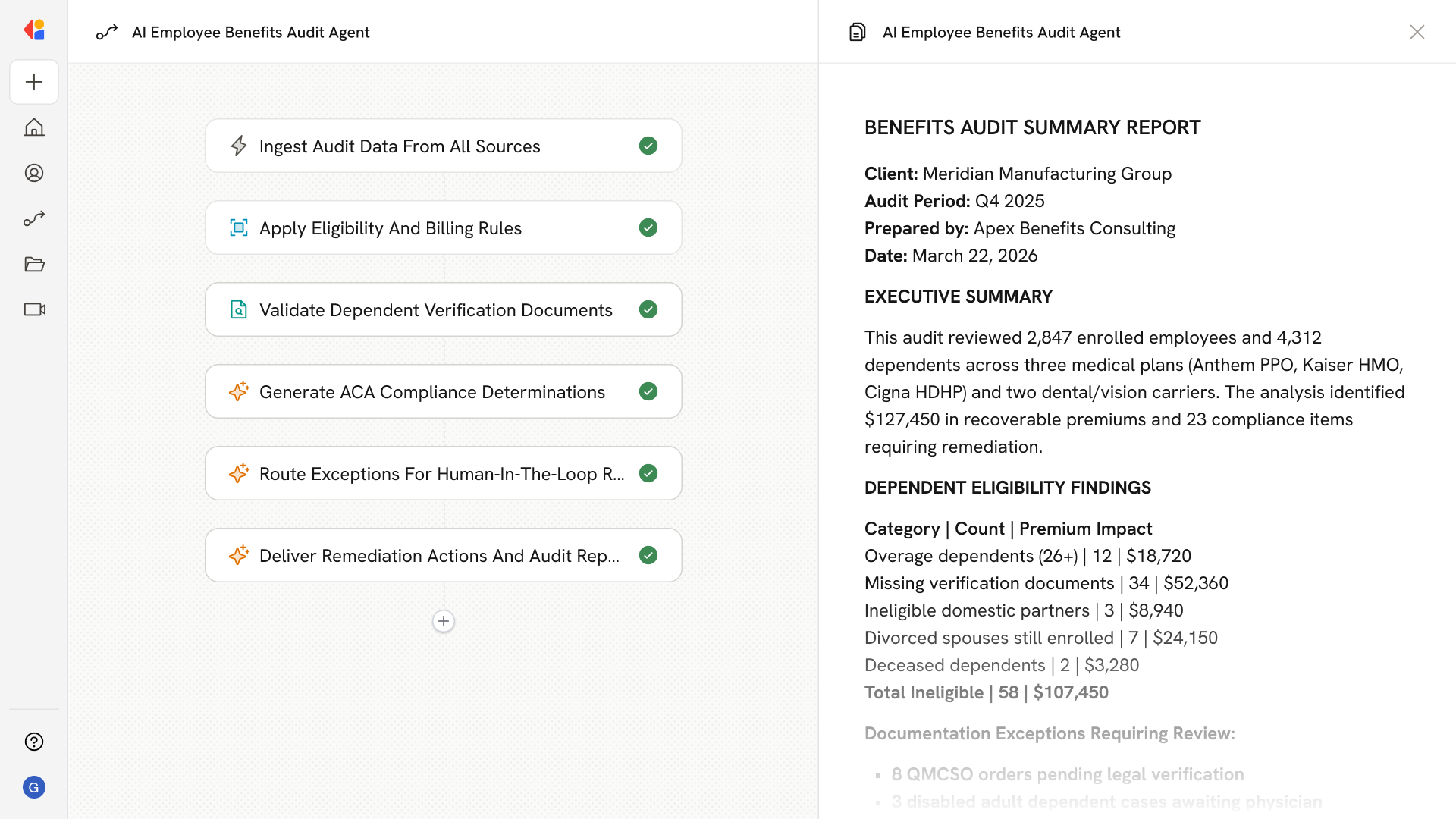Image resolution: width=1456 pixels, height=819 pixels.
Task: Click the plus button in sidebar
Action: [x=34, y=82]
